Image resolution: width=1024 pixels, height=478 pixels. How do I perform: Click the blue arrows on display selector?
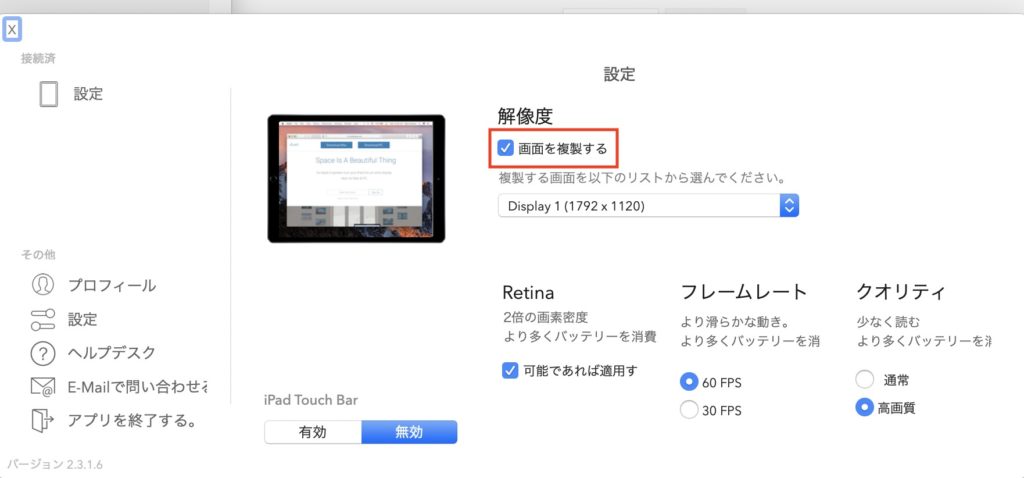pos(789,206)
